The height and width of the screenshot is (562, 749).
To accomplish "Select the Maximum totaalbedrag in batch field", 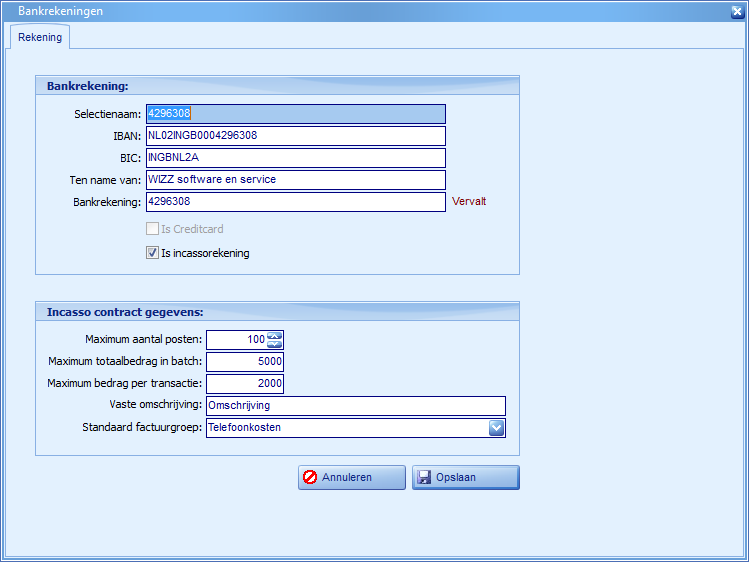I will [x=245, y=362].
